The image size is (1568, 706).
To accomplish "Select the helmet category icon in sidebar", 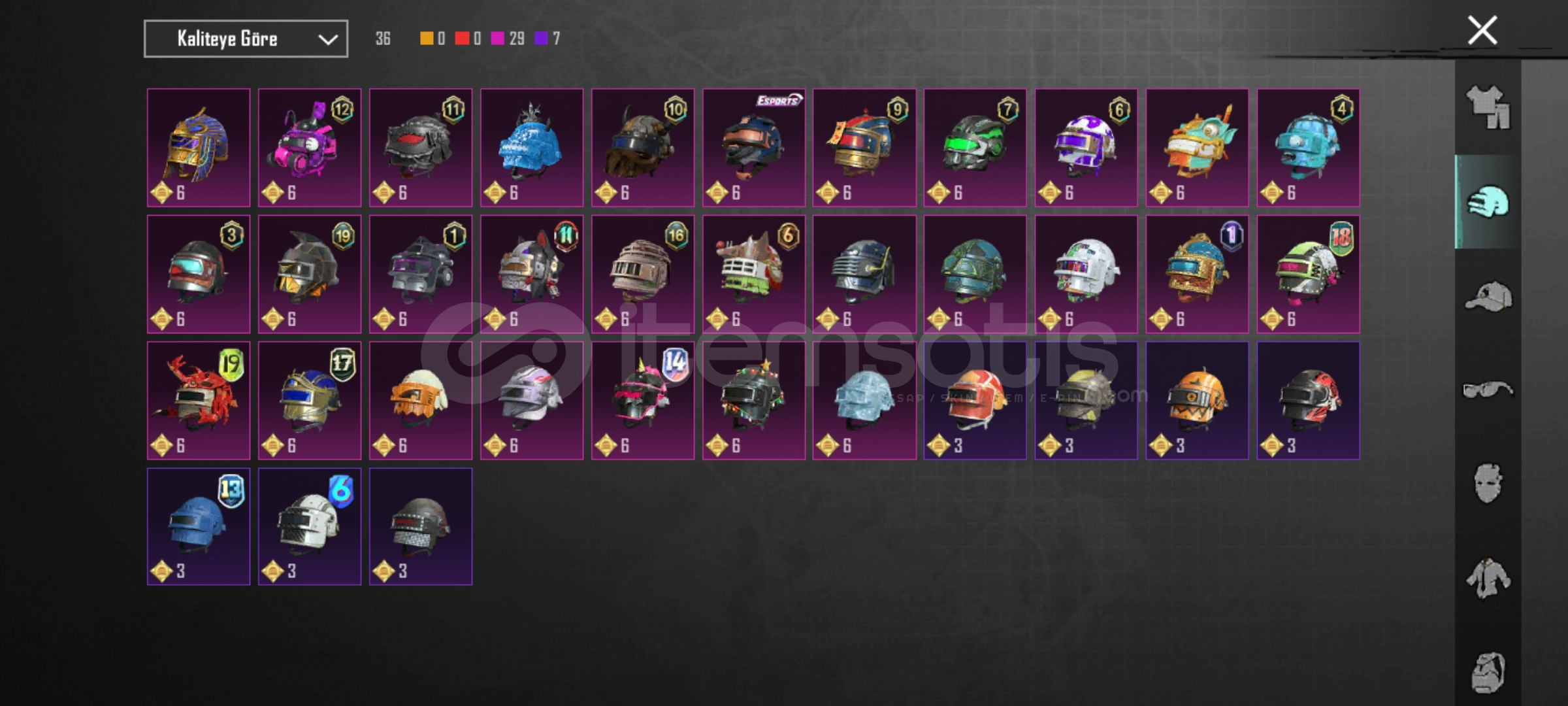I will [x=1488, y=202].
